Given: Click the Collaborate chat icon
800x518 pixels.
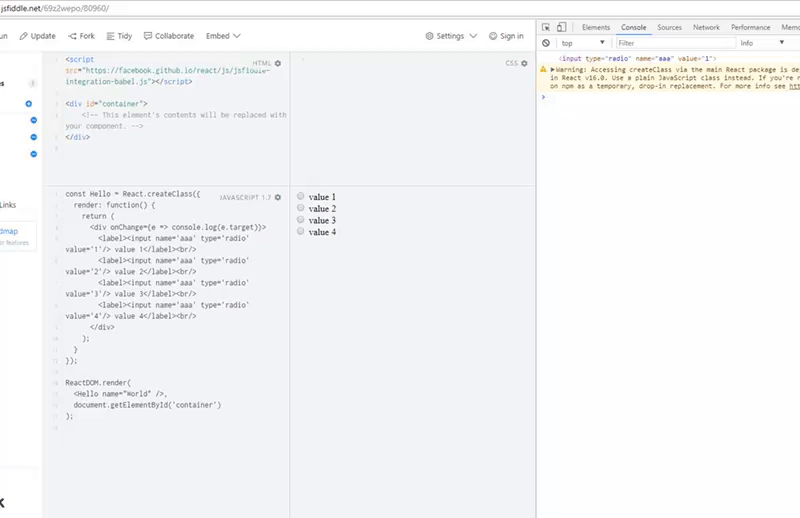Looking at the screenshot, I should click(x=148, y=36).
